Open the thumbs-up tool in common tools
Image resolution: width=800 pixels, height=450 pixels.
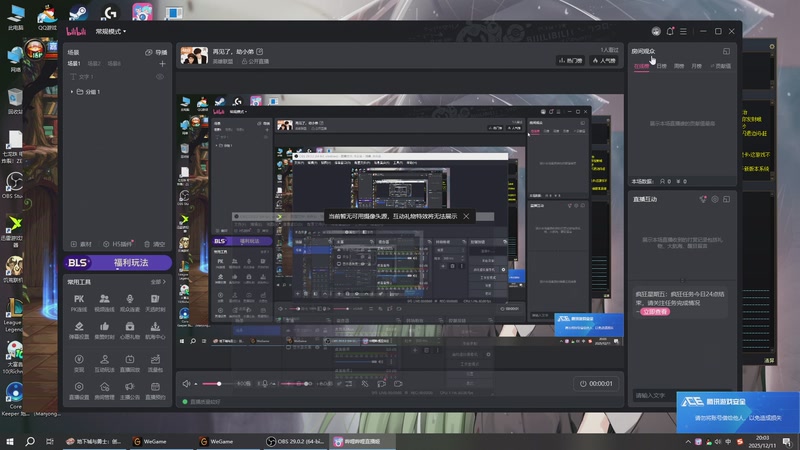point(104,330)
